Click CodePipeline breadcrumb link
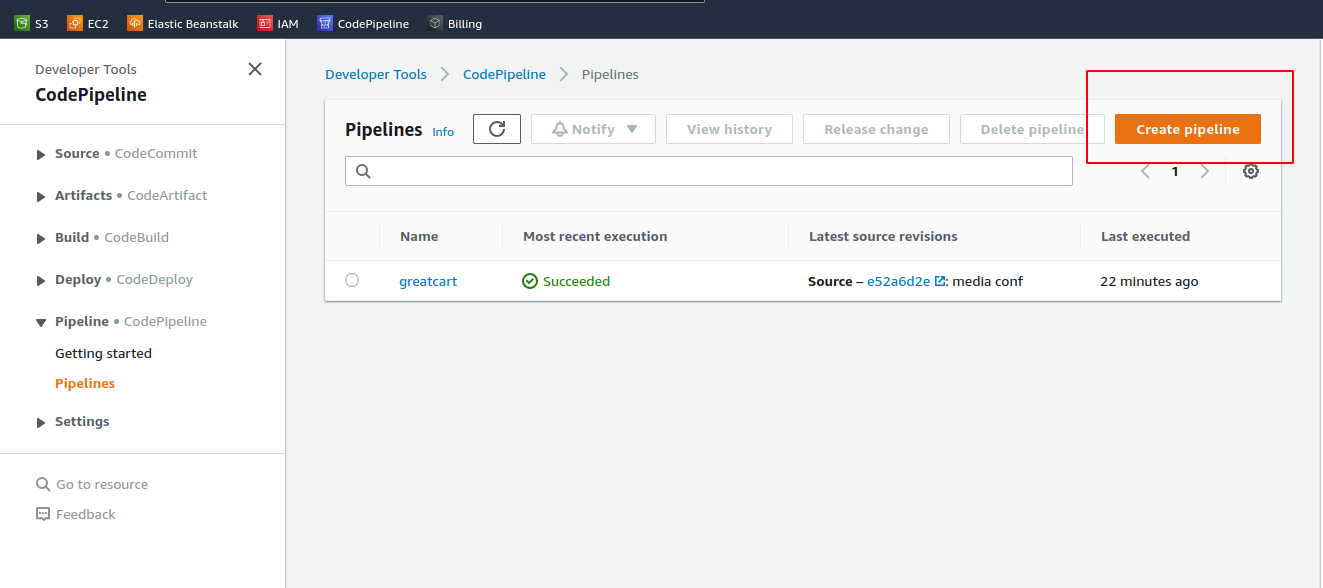 (504, 74)
